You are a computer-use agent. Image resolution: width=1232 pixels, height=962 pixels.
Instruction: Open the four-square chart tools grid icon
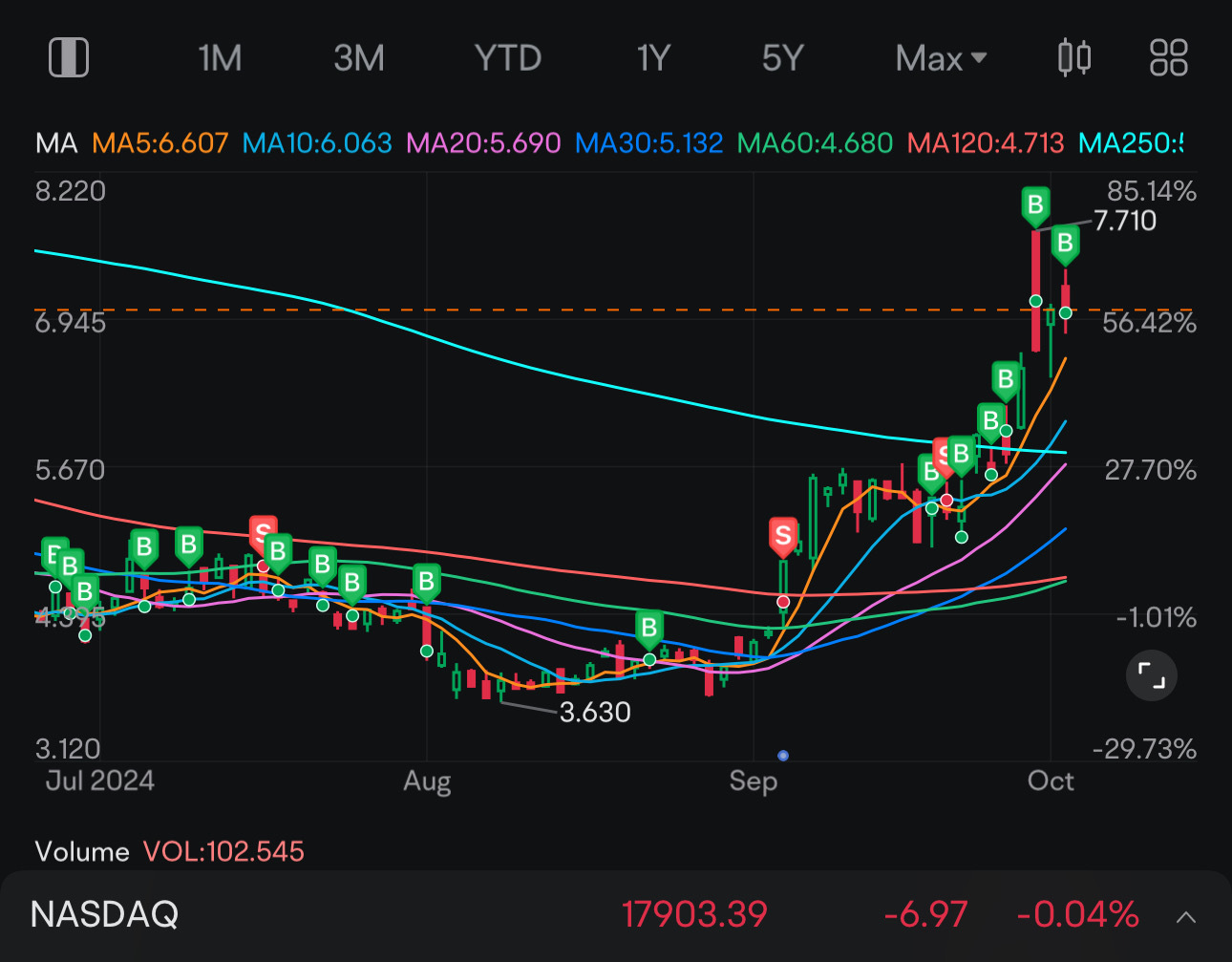point(1168,57)
